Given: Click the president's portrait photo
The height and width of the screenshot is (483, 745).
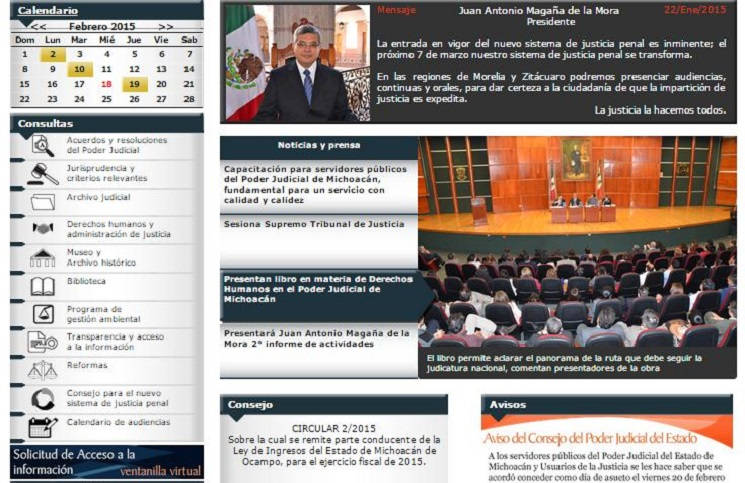Looking at the screenshot, I should (296, 63).
